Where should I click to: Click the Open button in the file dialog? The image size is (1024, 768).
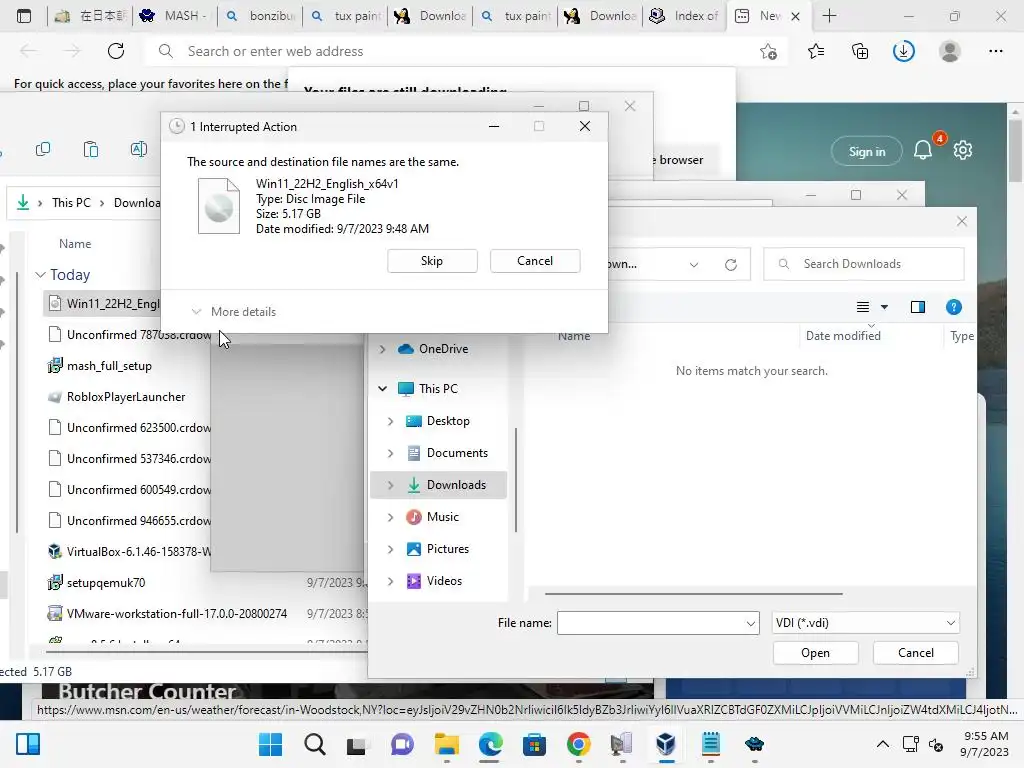click(815, 652)
